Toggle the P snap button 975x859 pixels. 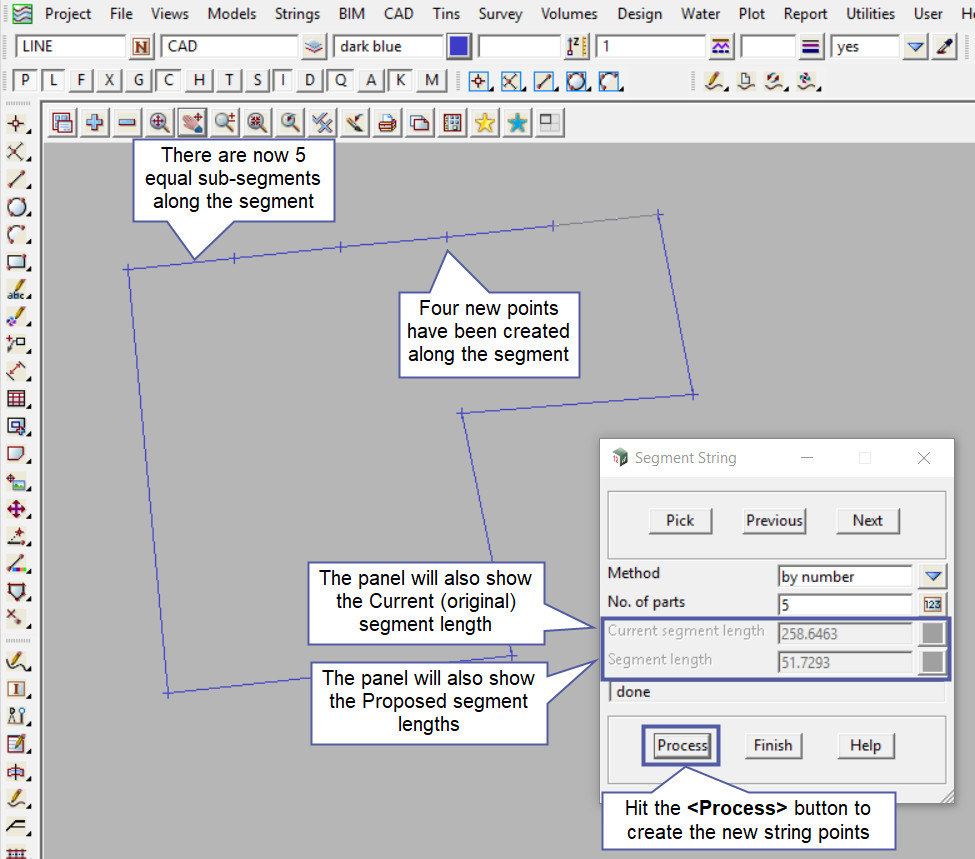[x=26, y=81]
